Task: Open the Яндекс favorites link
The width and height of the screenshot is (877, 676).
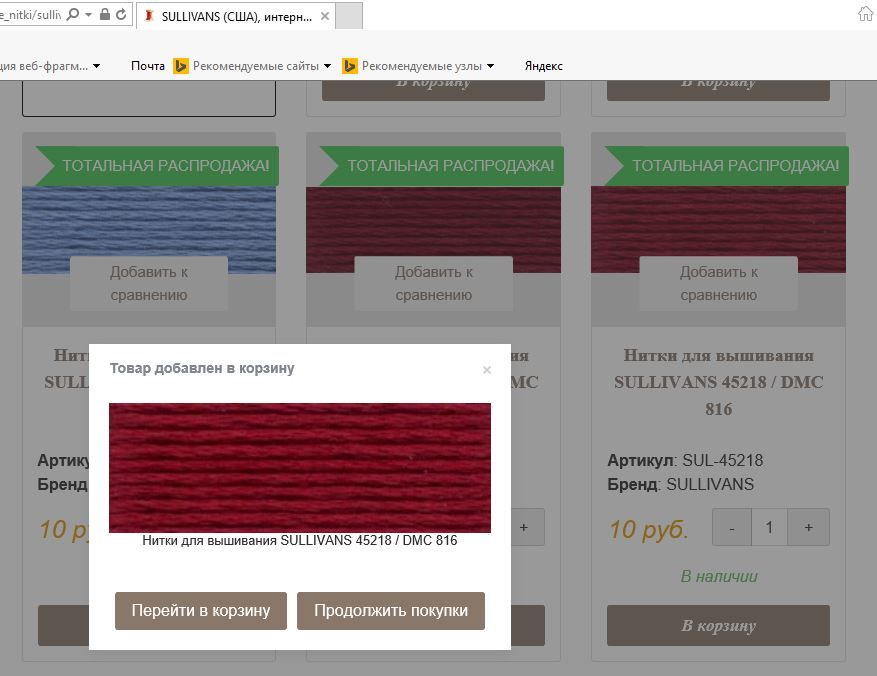Action: [543, 66]
